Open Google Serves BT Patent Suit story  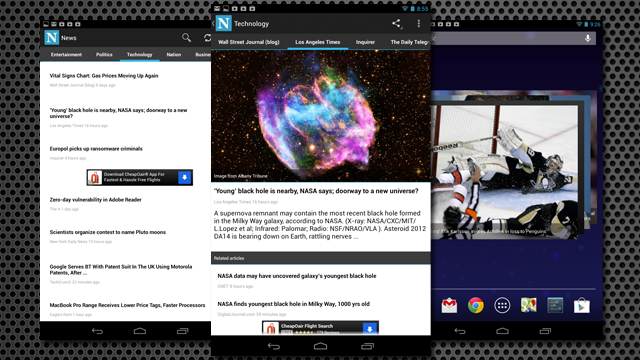tap(121, 270)
